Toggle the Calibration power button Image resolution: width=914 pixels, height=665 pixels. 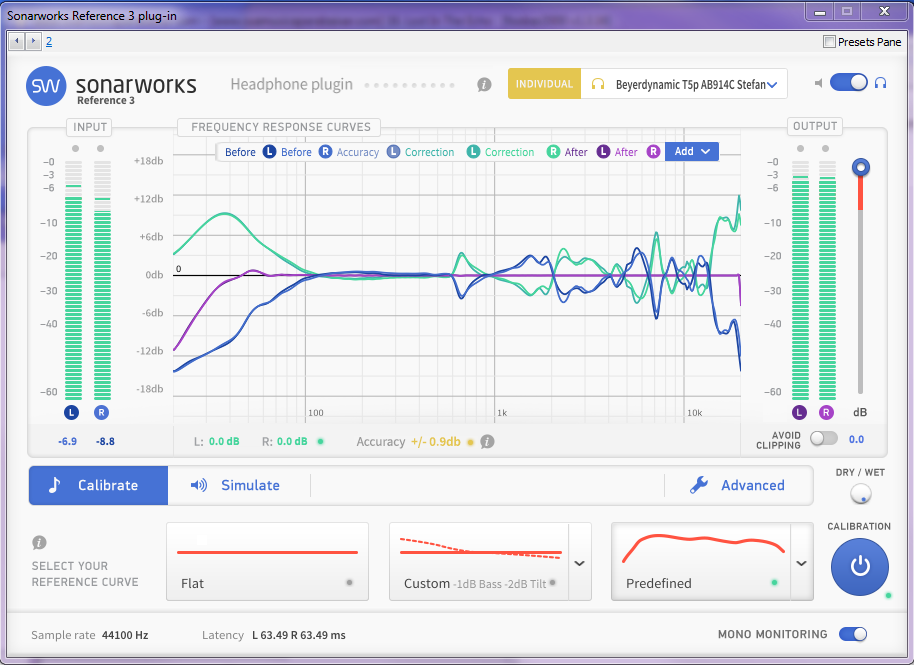pyautogui.click(x=860, y=567)
